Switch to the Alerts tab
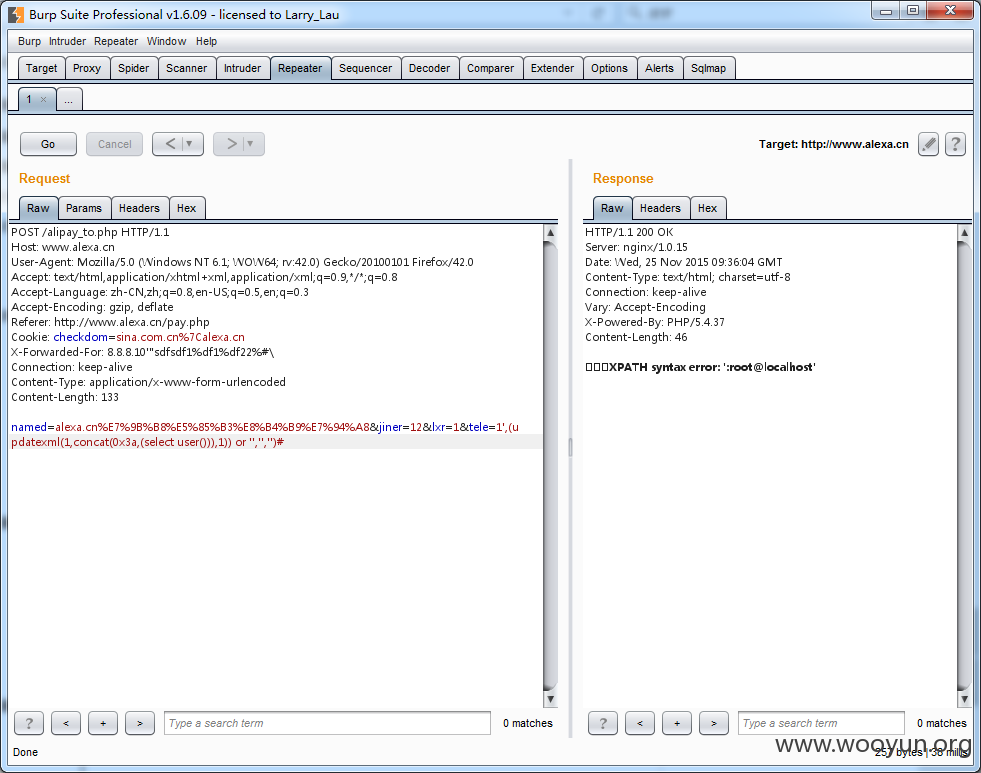The image size is (981, 773). pos(659,68)
